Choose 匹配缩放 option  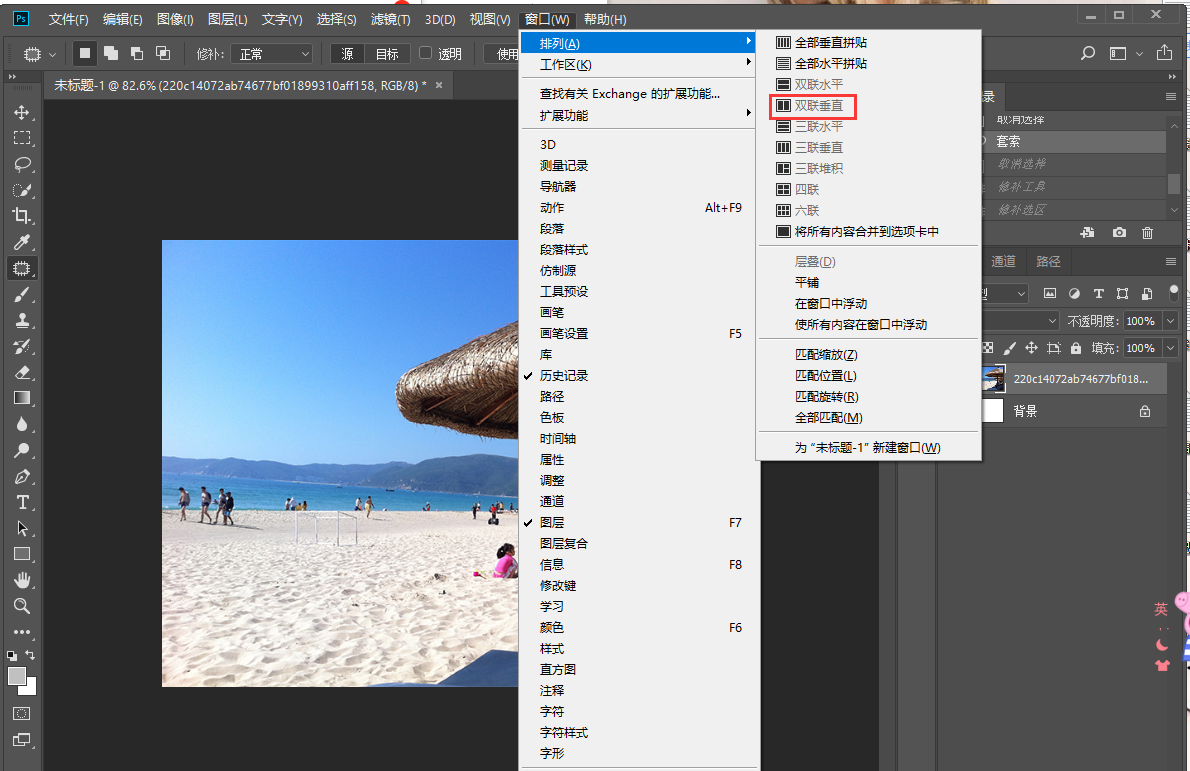[826, 355]
